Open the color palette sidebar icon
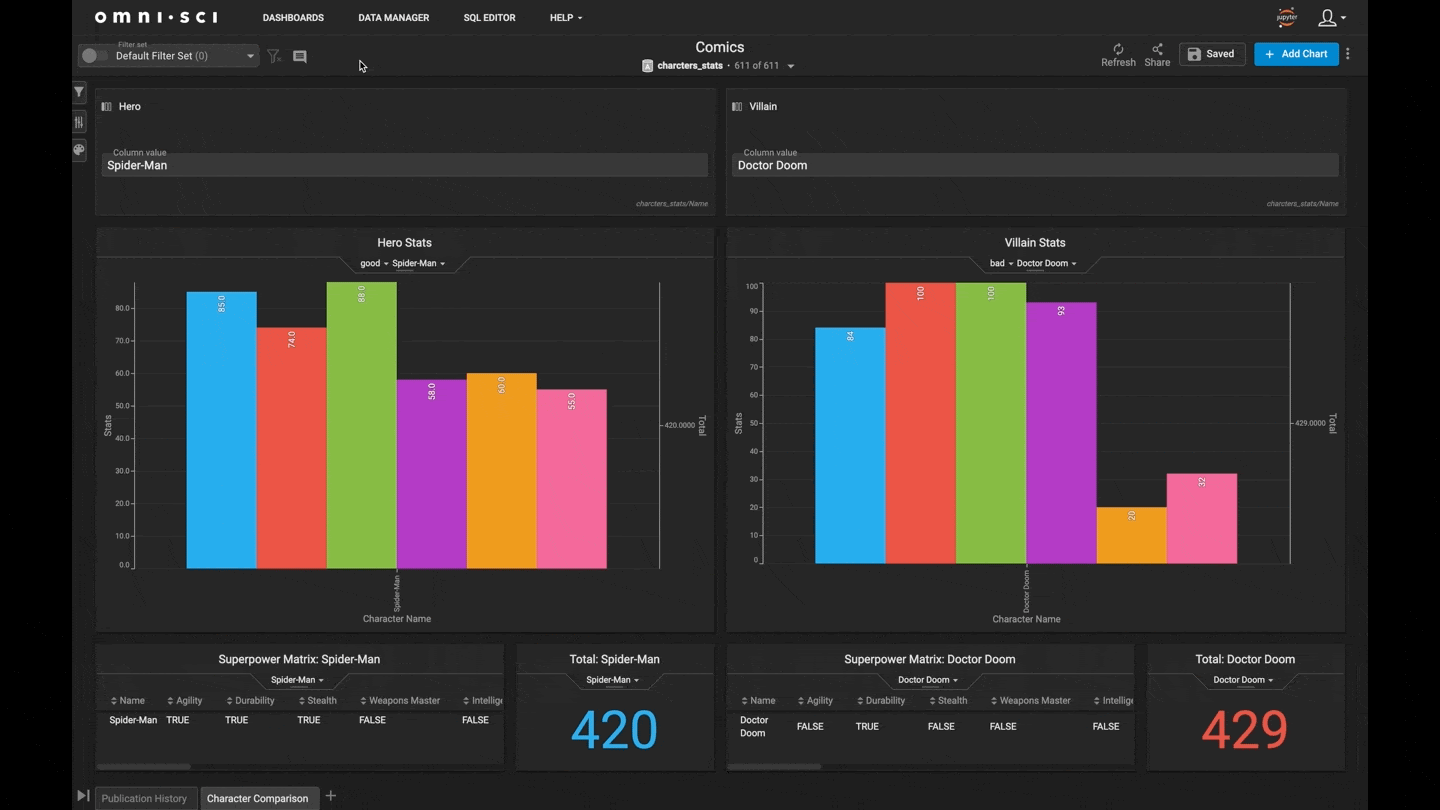Screen dimensions: 1440x810 79,150
